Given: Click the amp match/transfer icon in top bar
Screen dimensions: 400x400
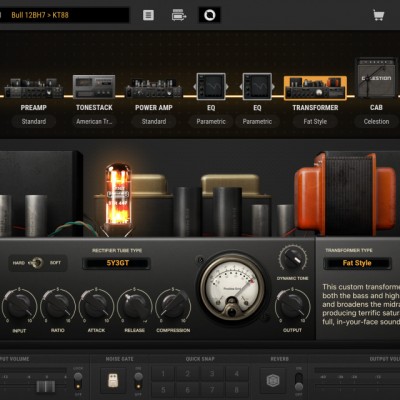Looking at the screenshot, I should 179,15.
